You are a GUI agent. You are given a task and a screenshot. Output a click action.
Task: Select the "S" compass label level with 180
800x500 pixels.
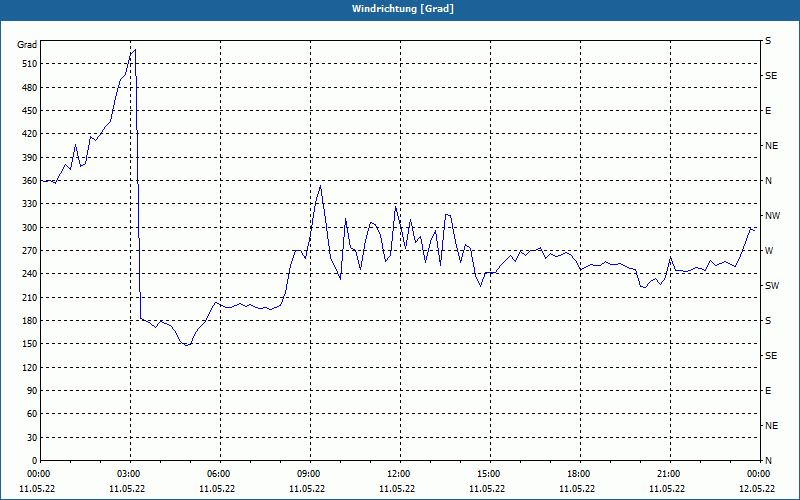768,321
